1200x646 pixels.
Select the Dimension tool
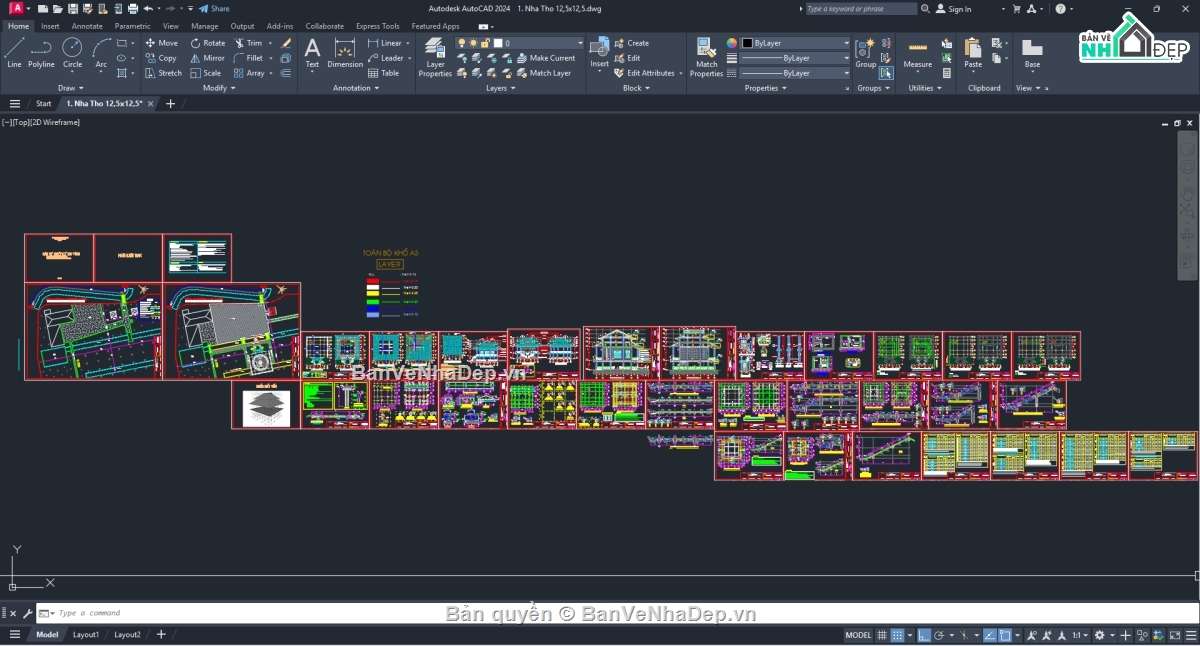tap(345, 53)
